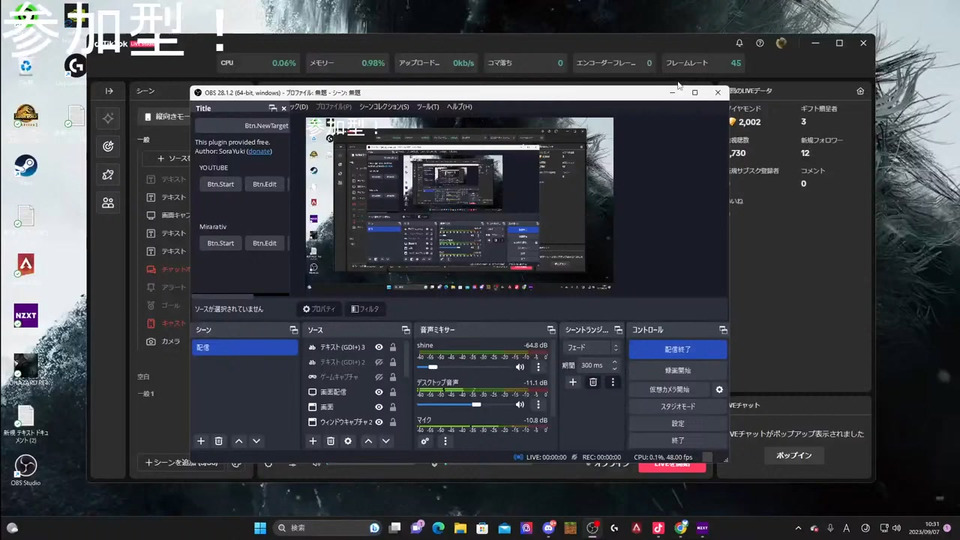
Task: Click the Mirarativ Btn.Edit button
Action: (x=264, y=243)
